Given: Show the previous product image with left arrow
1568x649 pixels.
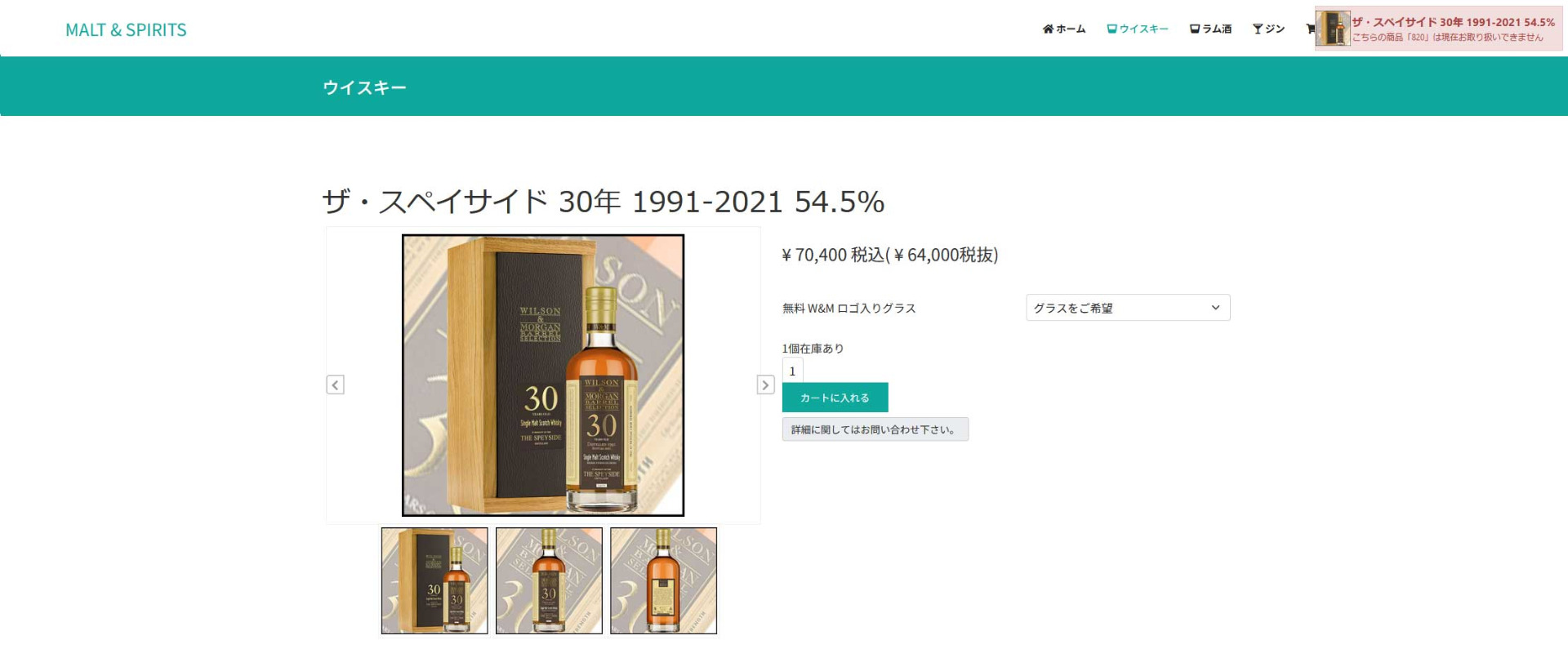Looking at the screenshot, I should click(x=335, y=385).
